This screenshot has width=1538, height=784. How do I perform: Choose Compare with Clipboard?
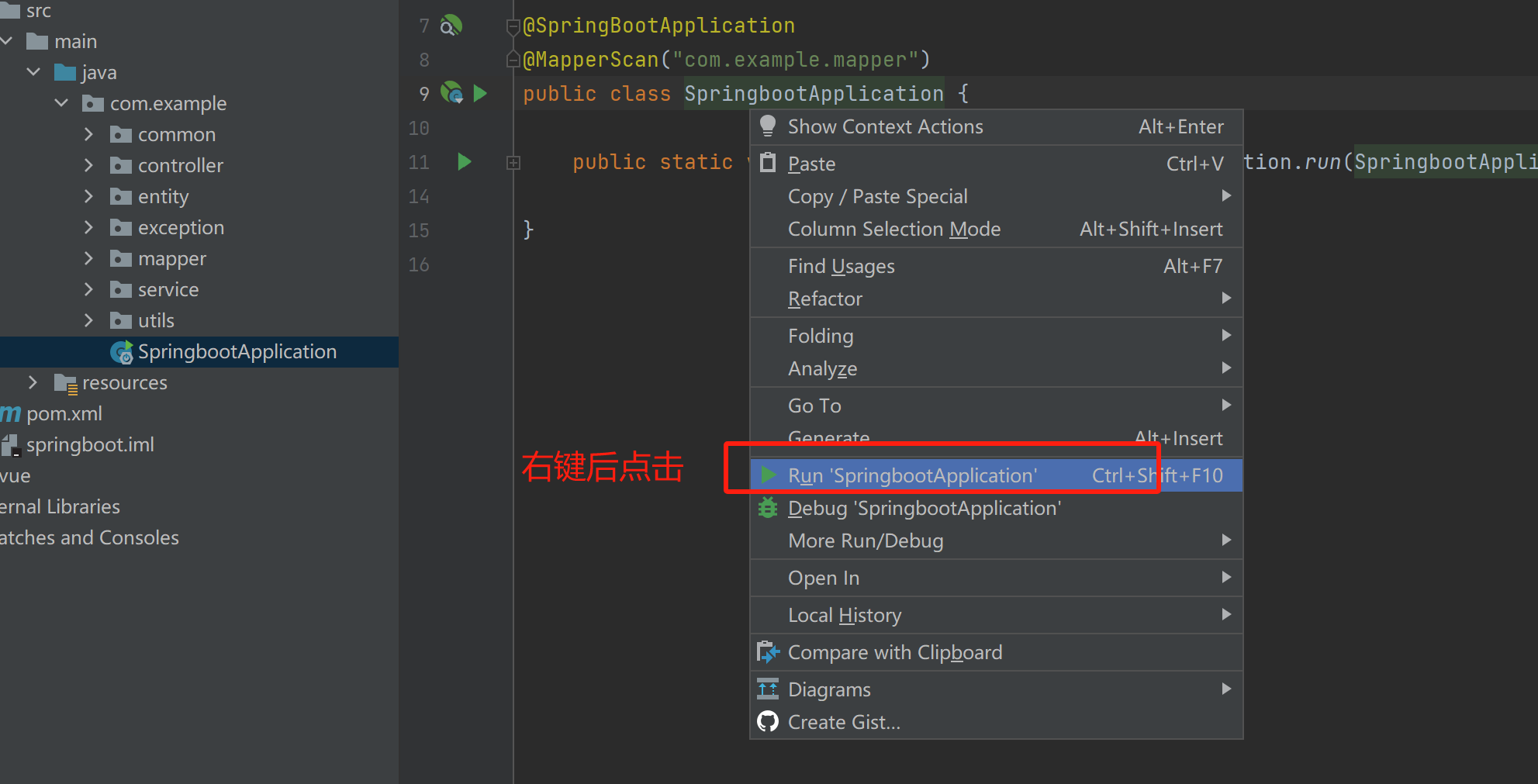coord(997,652)
